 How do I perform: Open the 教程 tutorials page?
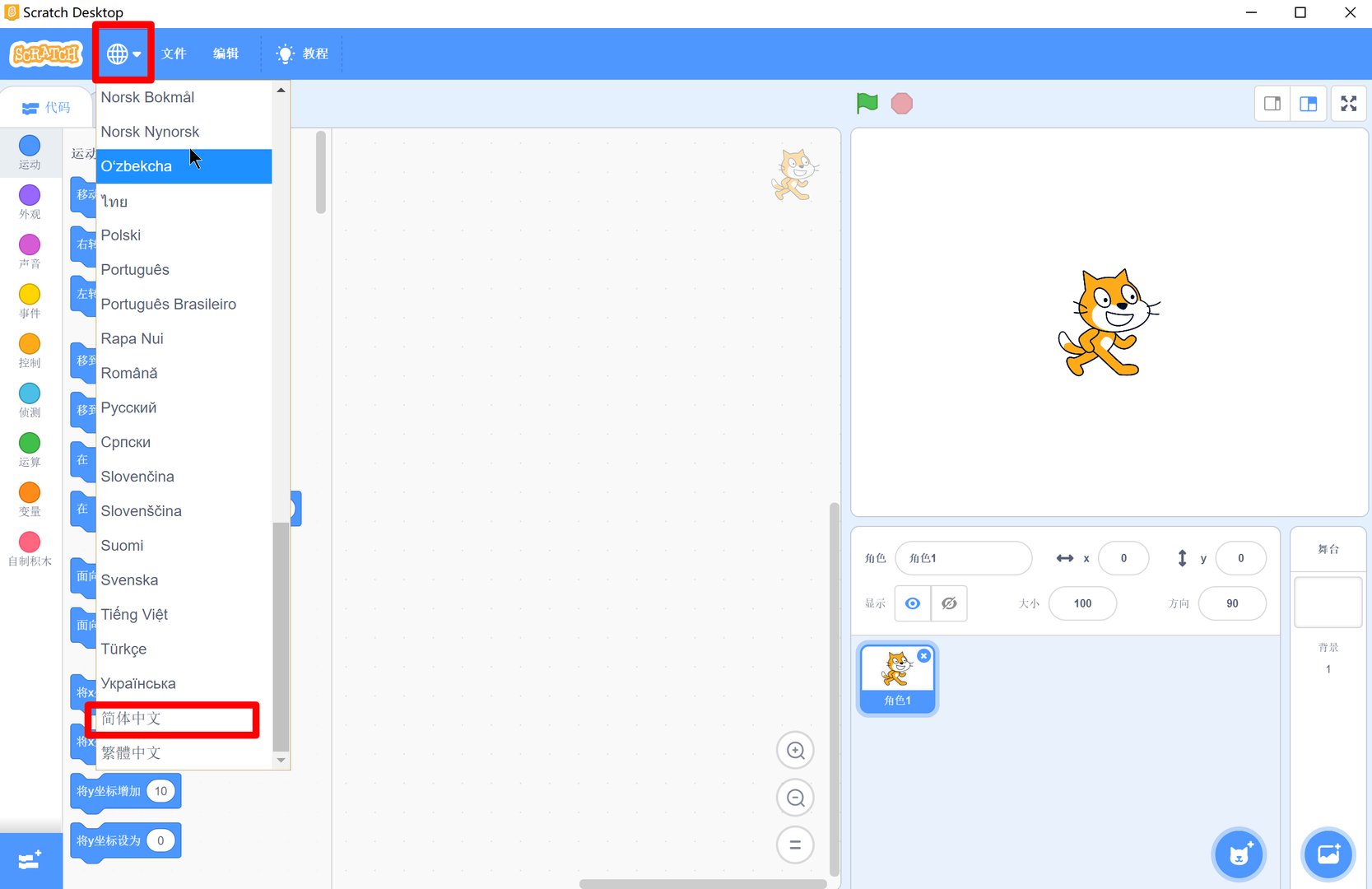(x=302, y=53)
